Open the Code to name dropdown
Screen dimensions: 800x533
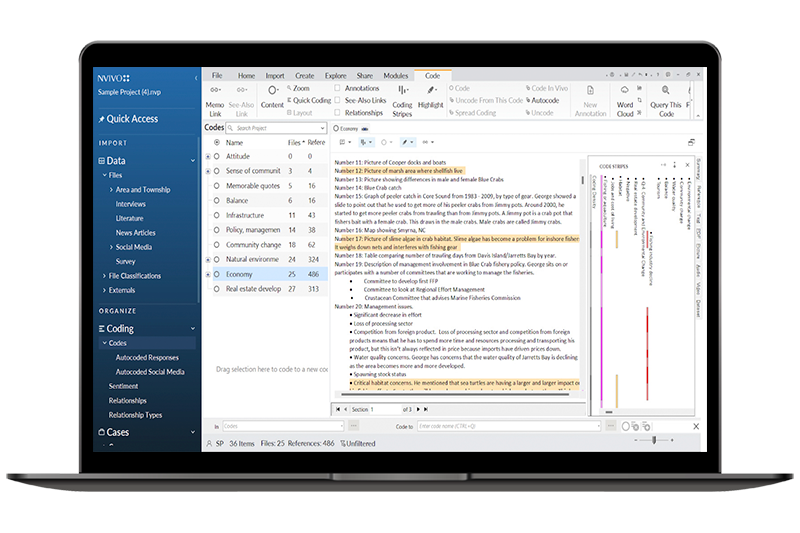pyautogui.click(x=598, y=426)
